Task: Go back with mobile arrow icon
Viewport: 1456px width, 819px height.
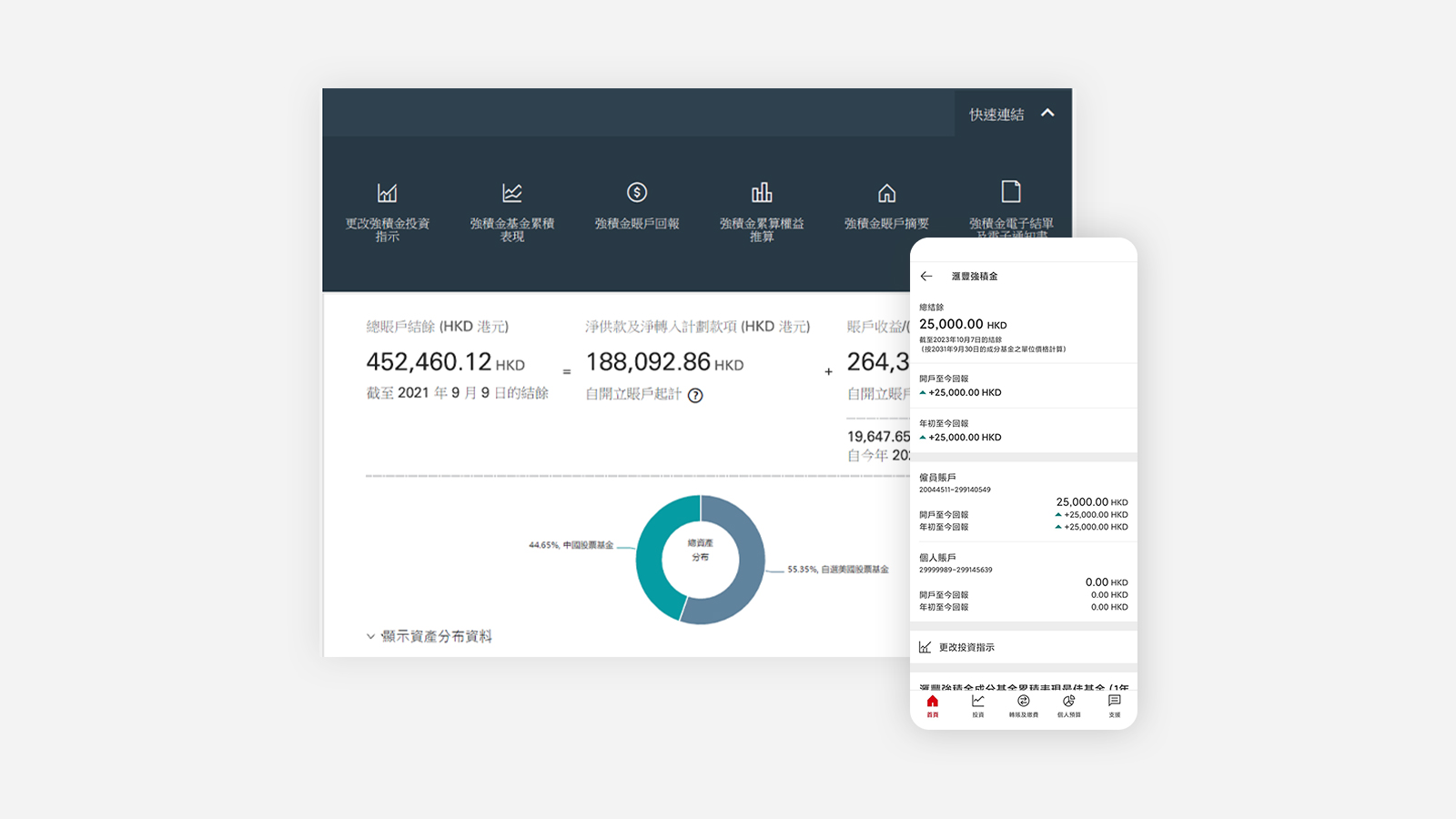Action: [x=926, y=276]
